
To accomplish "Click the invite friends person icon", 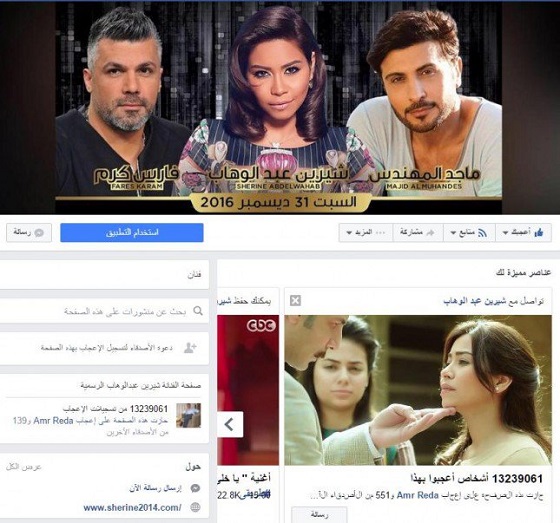I will click(190, 347).
